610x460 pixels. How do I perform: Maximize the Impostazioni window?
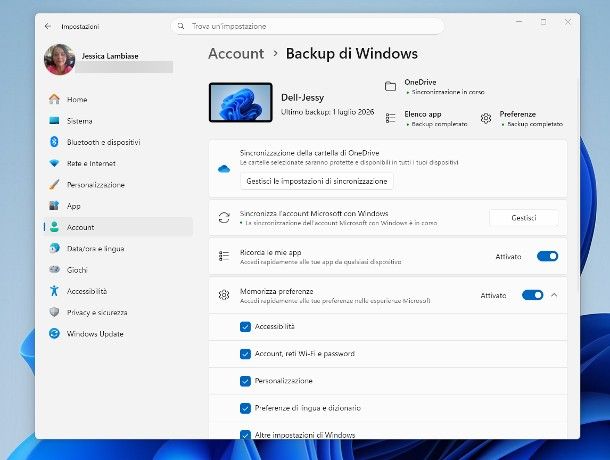(x=543, y=22)
